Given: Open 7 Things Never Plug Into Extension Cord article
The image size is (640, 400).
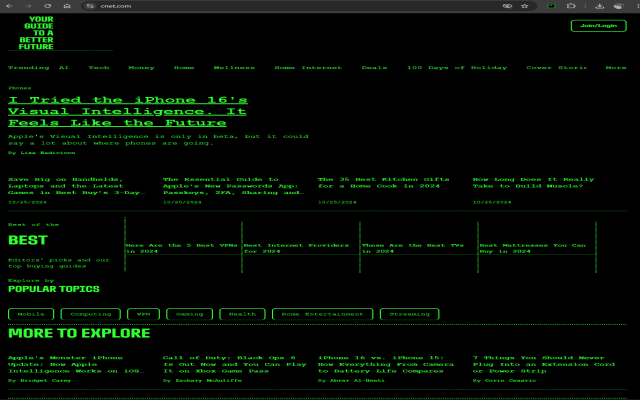Looking at the screenshot, I should point(544,364).
